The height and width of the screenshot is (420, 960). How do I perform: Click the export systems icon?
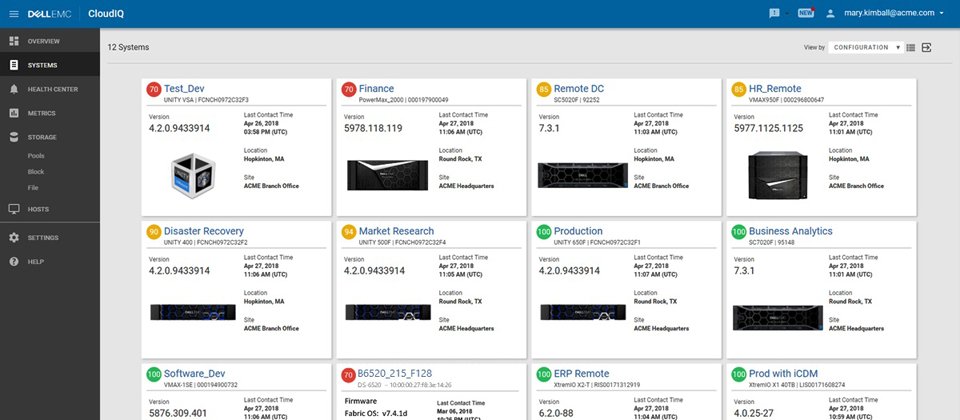926,47
